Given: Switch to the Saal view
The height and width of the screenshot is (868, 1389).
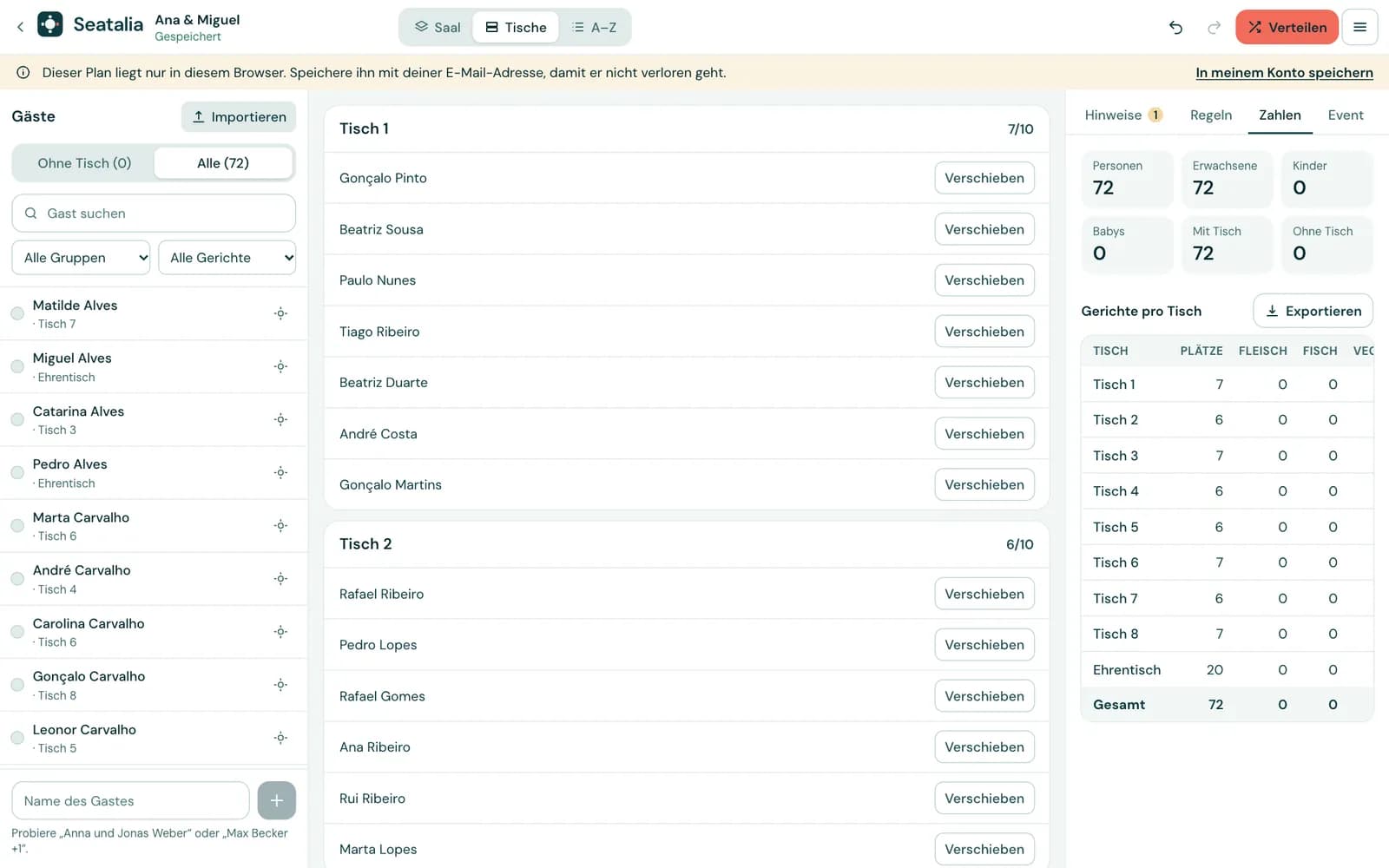Looking at the screenshot, I should [438, 27].
